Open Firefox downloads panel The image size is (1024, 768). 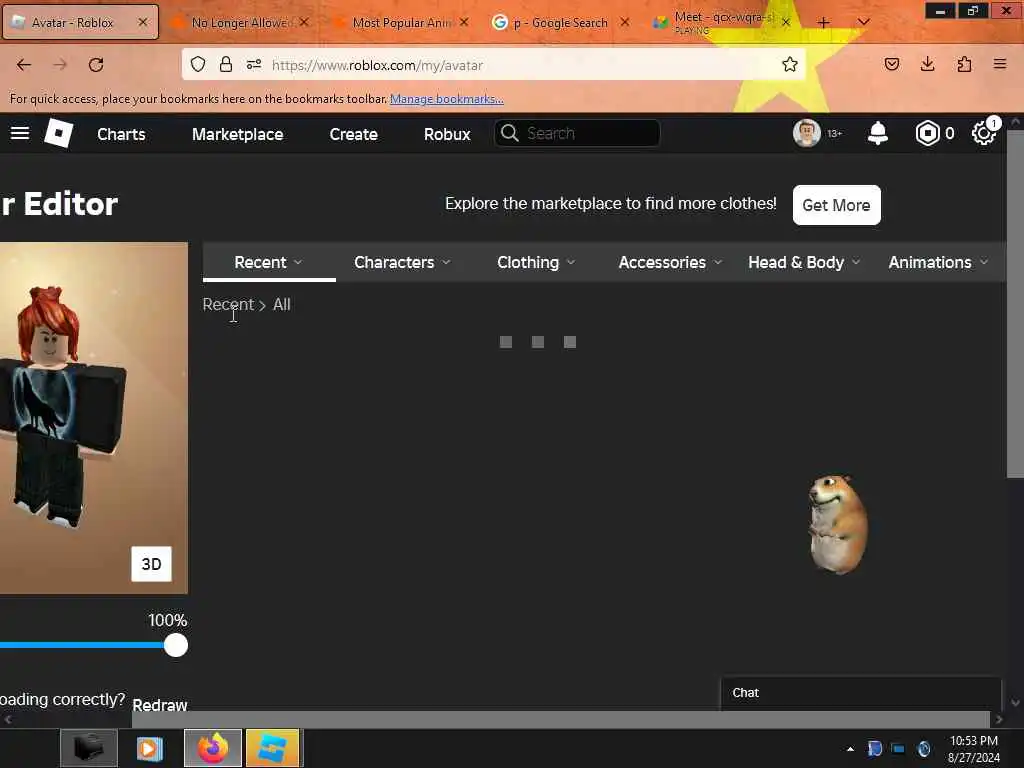[927, 64]
